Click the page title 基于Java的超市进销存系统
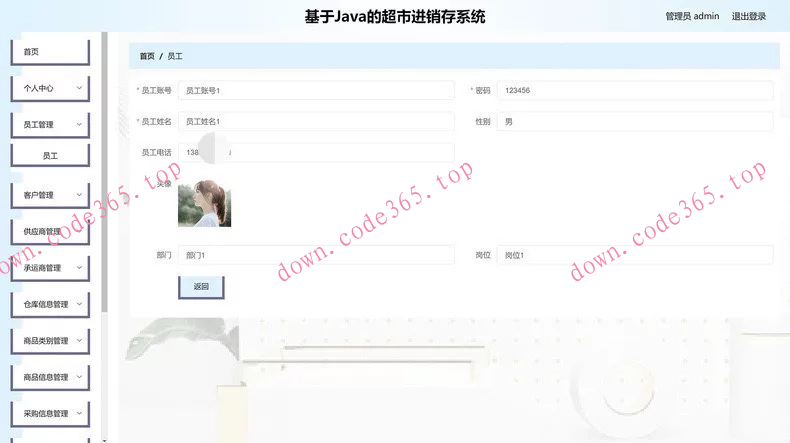The height and width of the screenshot is (443, 790). coord(394,17)
